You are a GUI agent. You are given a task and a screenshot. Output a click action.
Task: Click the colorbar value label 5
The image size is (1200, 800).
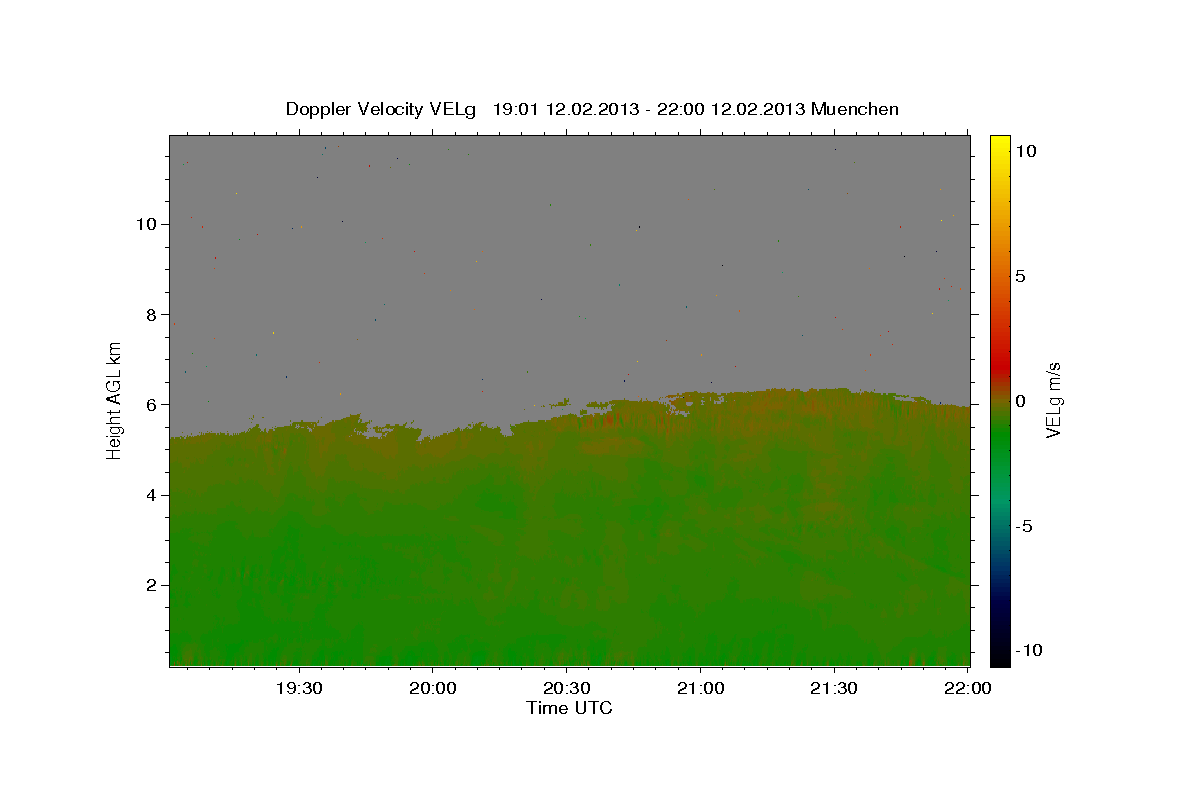pos(1021,276)
